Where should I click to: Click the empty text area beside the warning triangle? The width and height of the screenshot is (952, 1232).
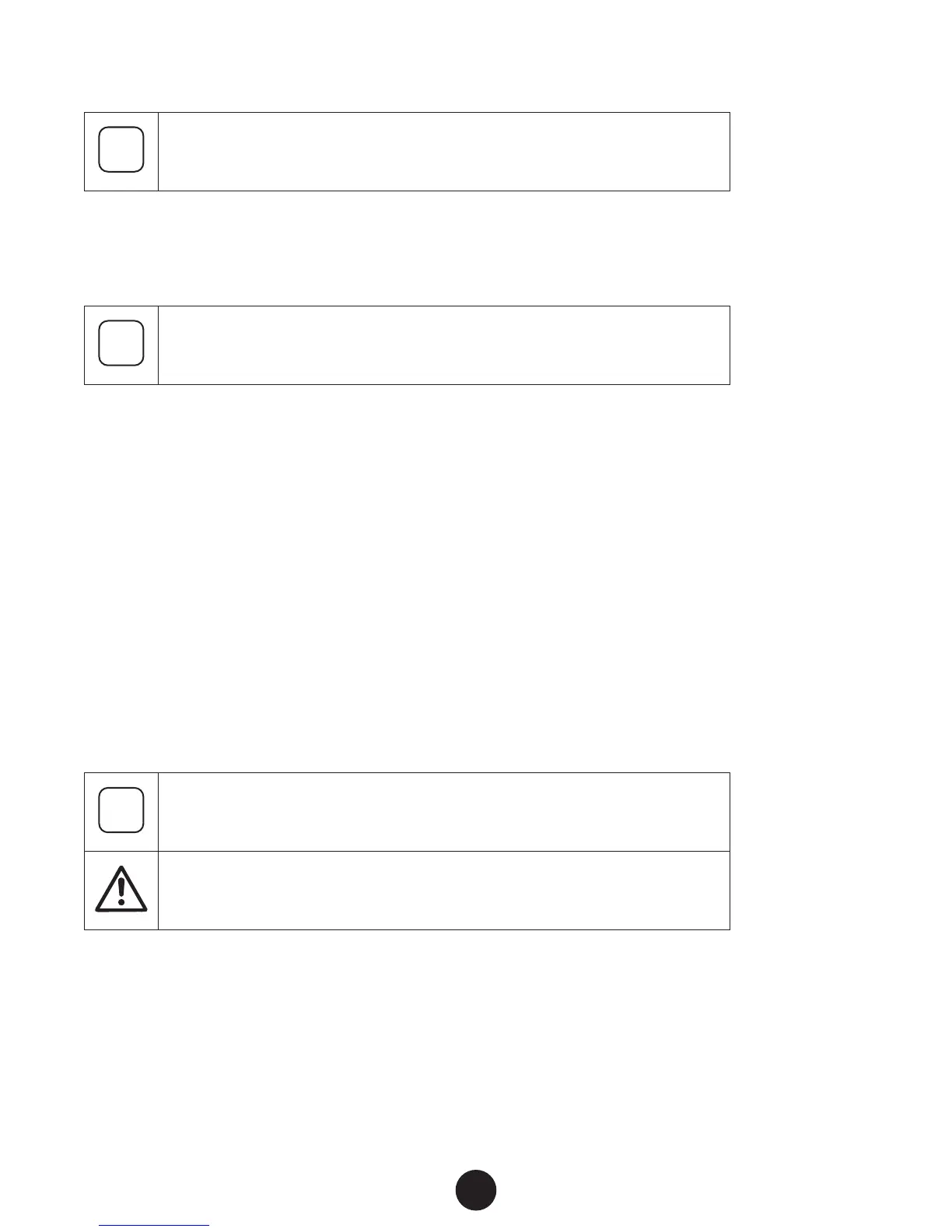tap(443, 891)
